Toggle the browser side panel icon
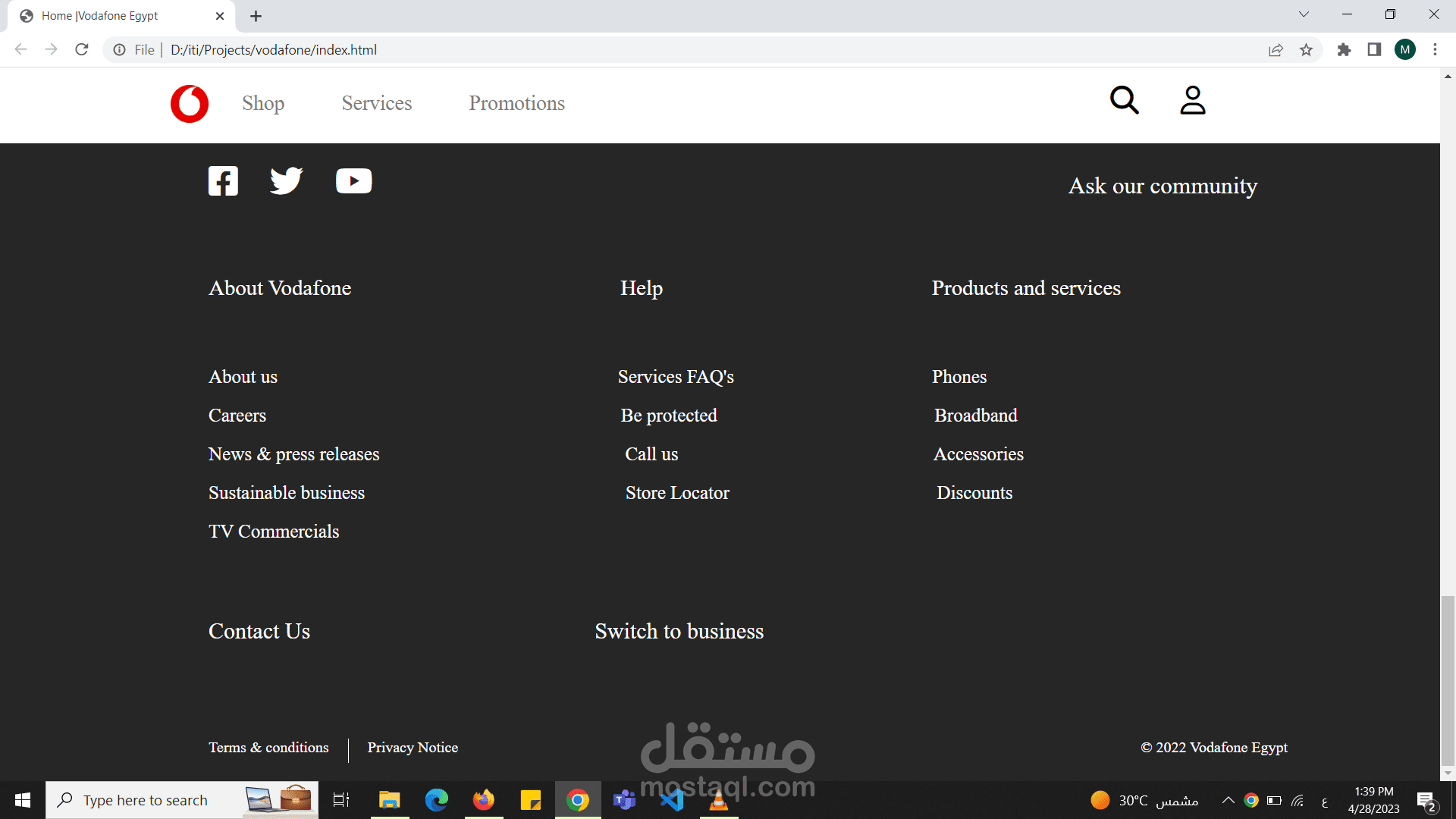 1374,50
